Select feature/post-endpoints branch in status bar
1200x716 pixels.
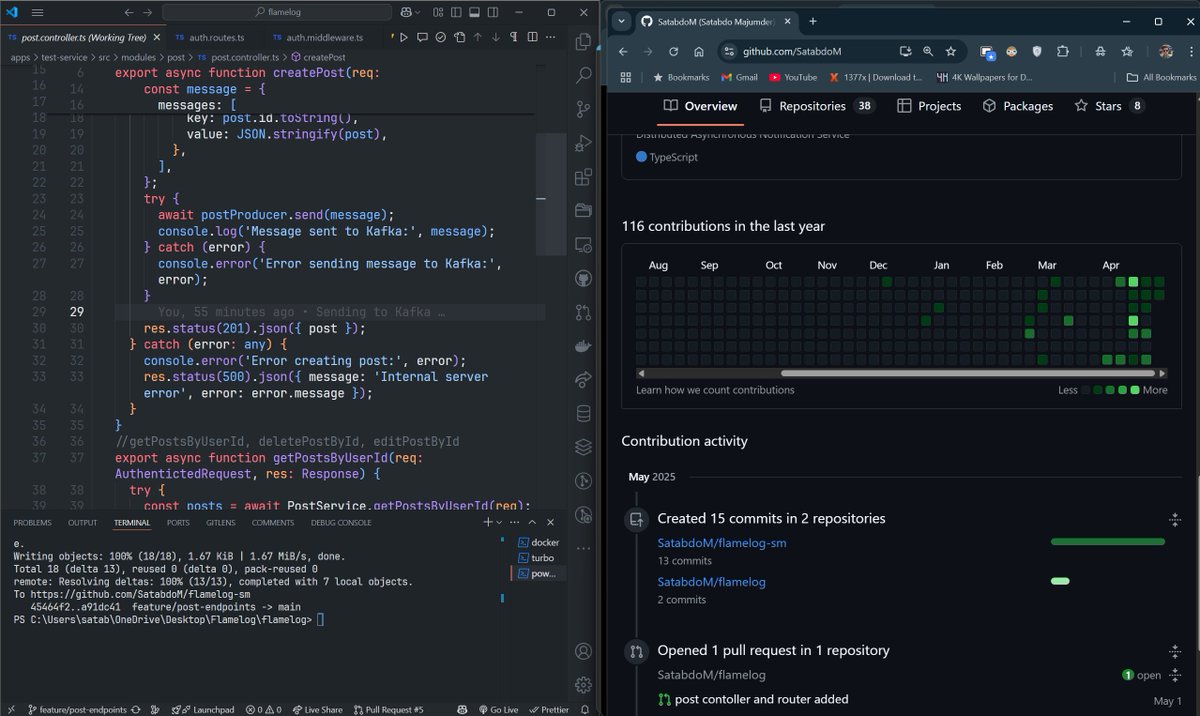77,709
